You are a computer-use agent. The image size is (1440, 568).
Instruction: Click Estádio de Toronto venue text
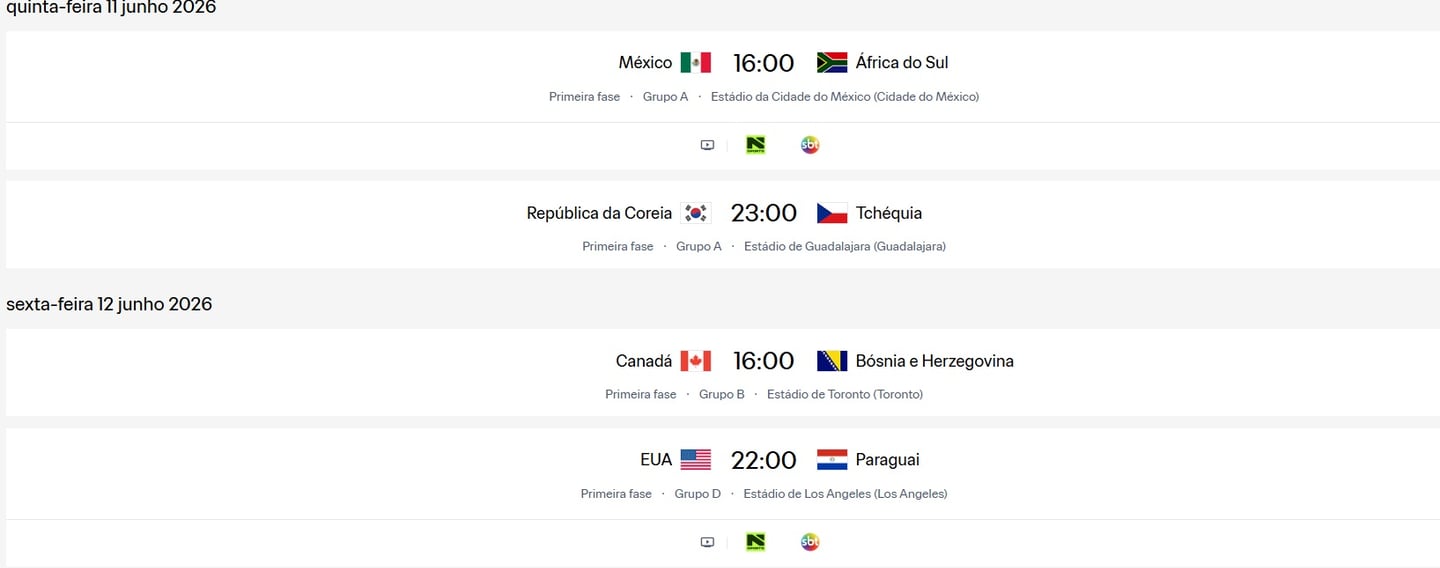(844, 394)
